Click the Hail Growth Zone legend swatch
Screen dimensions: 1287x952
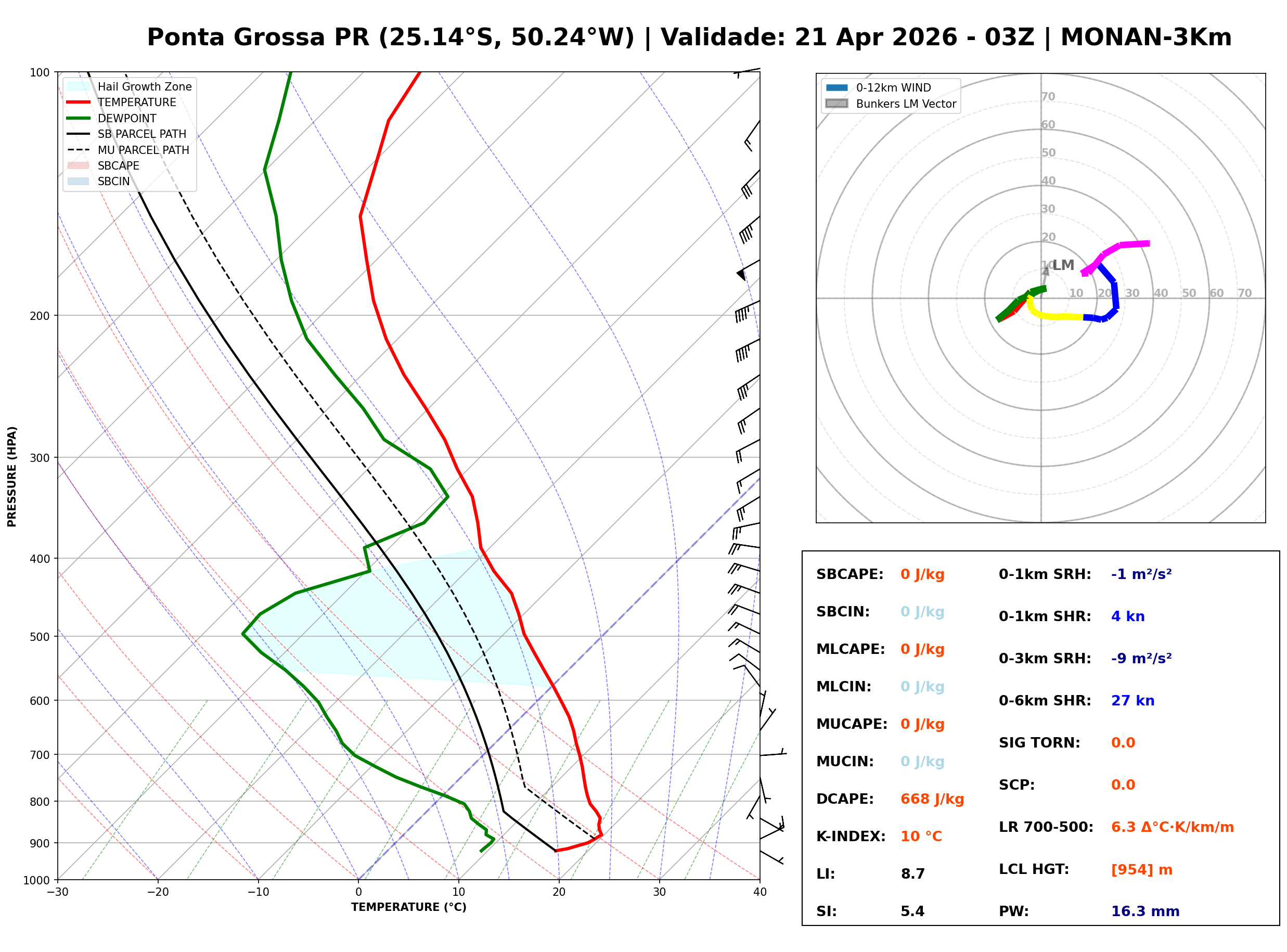(x=79, y=86)
